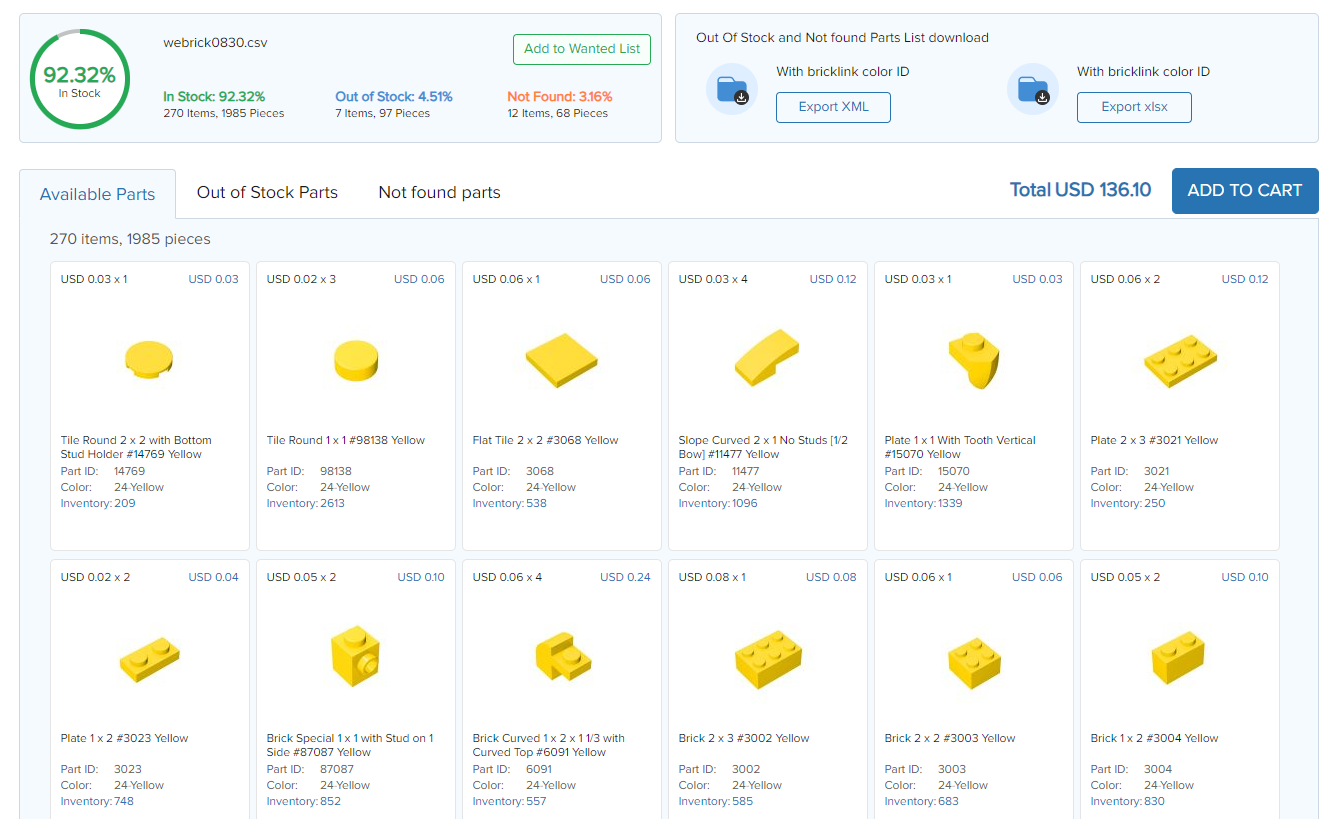Click the 270 items, 1985 pieces list summary

(x=130, y=239)
